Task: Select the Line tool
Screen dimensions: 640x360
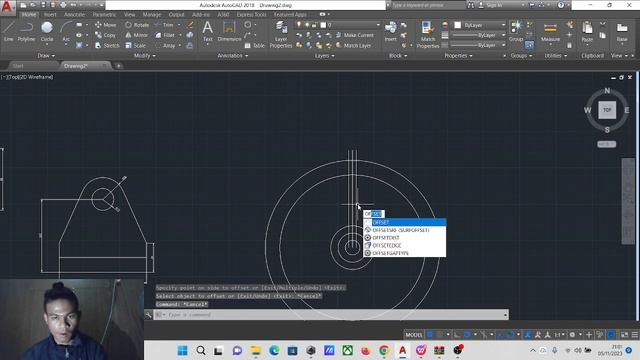Action: click(9, 32)
